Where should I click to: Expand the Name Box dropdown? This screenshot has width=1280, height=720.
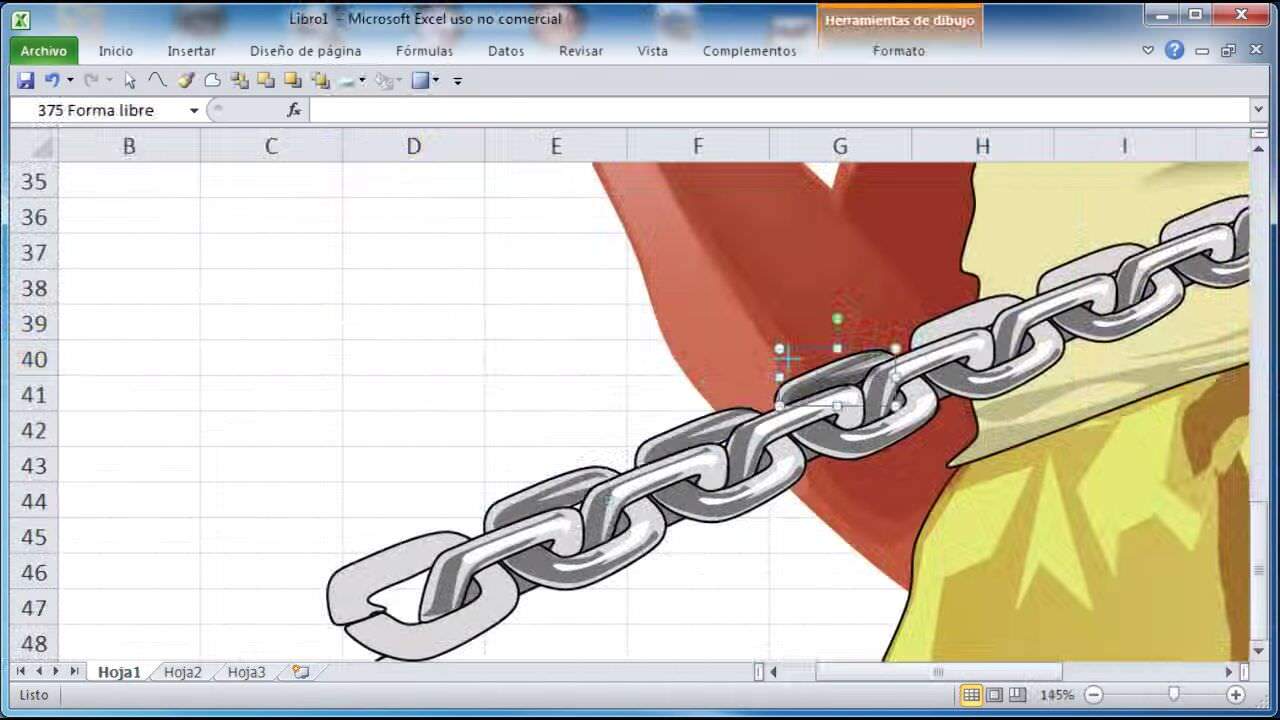(x=194, y=110)
